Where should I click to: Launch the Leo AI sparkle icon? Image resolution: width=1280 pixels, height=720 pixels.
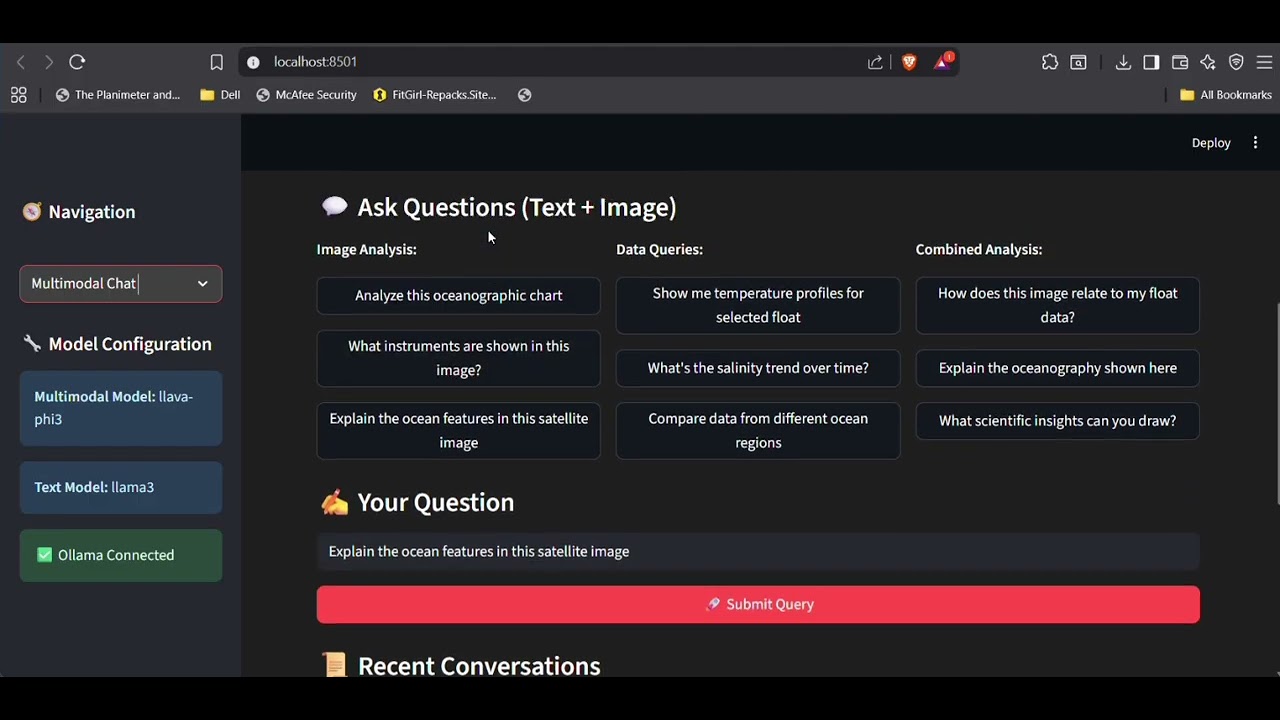click(x=1208, y=62)
